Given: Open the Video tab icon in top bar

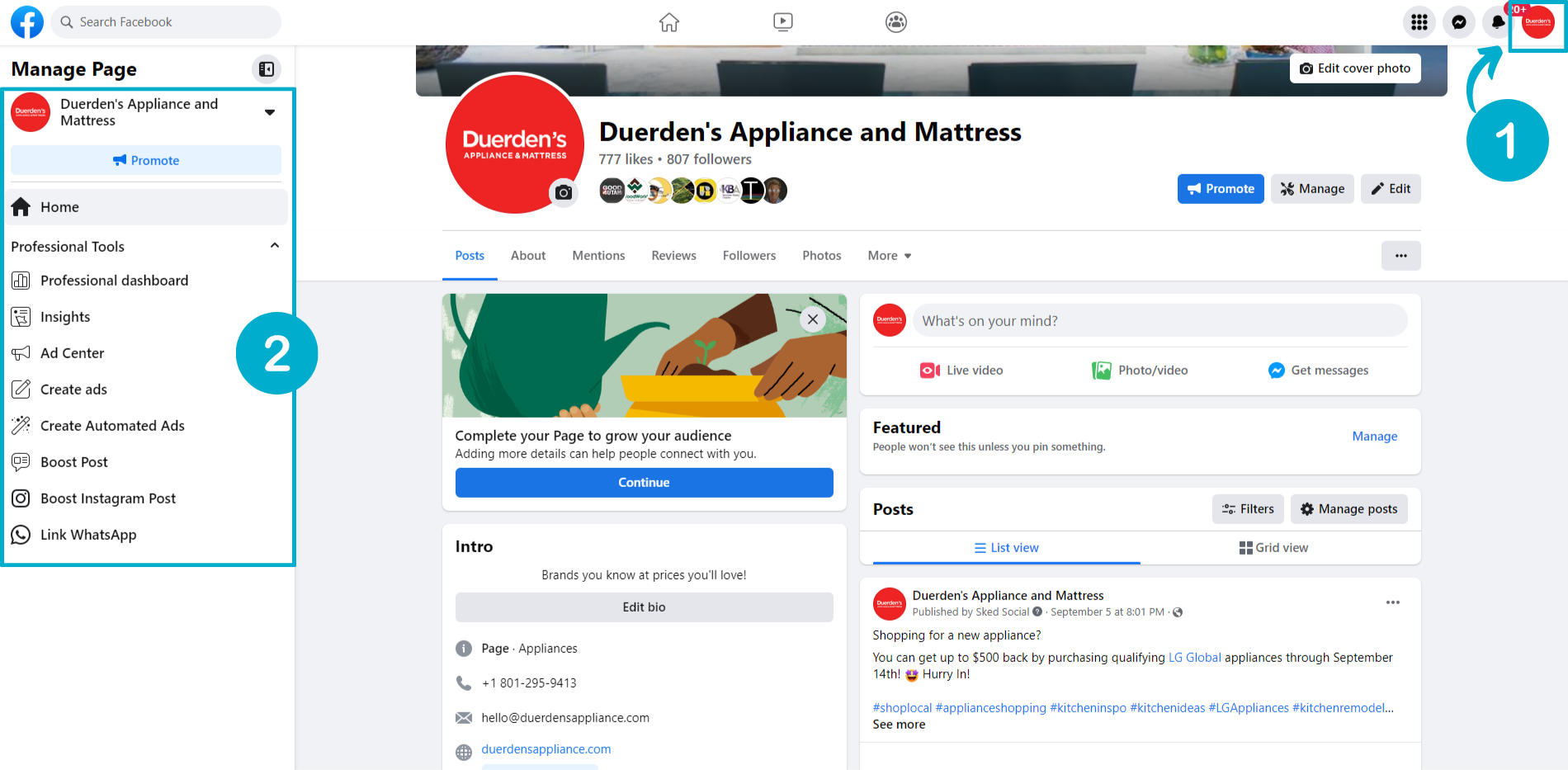Looking at the screenshot, I should tap(783, 22).
